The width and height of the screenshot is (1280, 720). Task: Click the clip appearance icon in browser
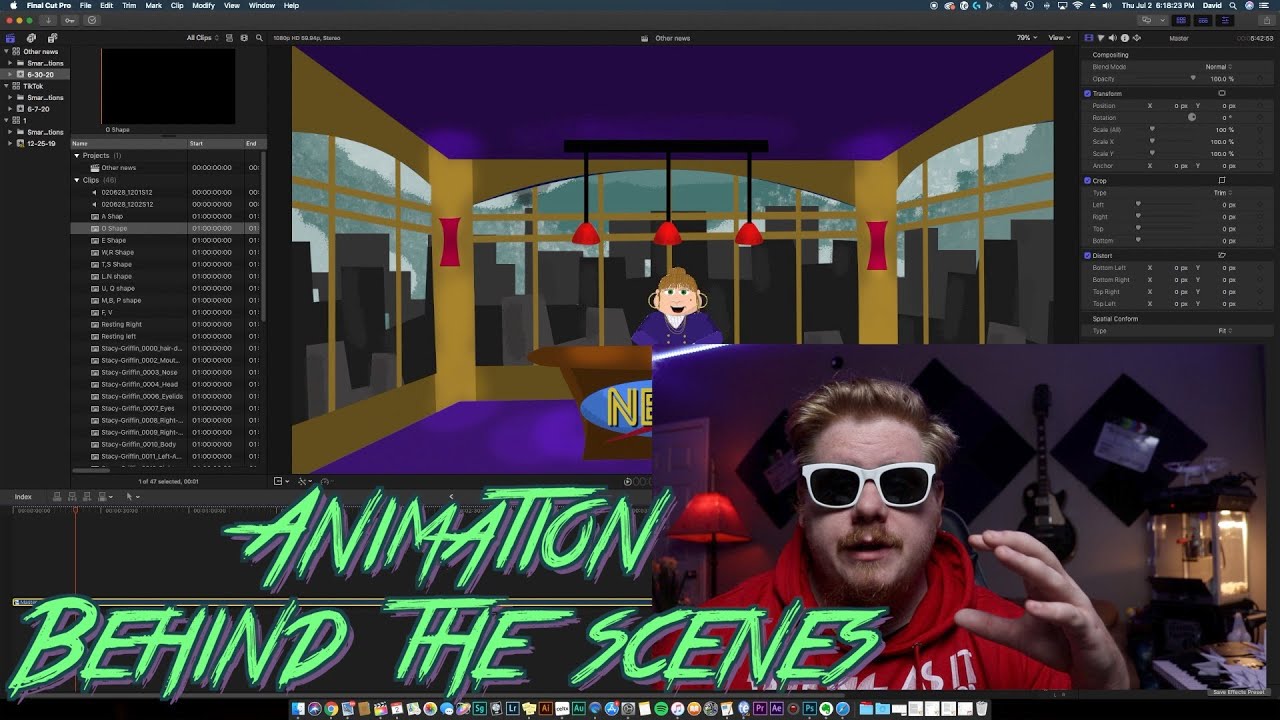pos(244,38)
